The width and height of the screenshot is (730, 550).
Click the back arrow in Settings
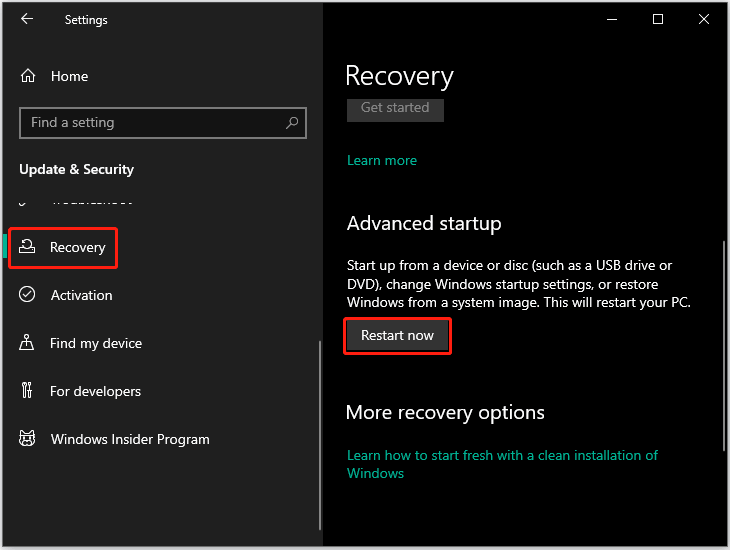point(27,19)
